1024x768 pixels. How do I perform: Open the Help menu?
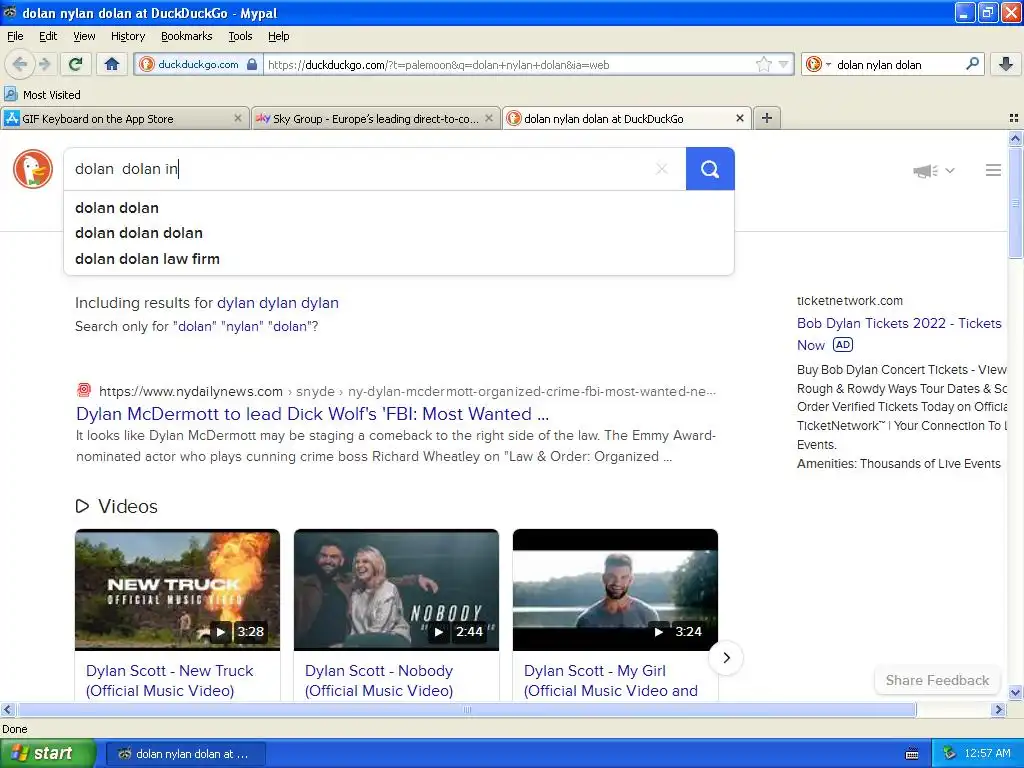278,36
